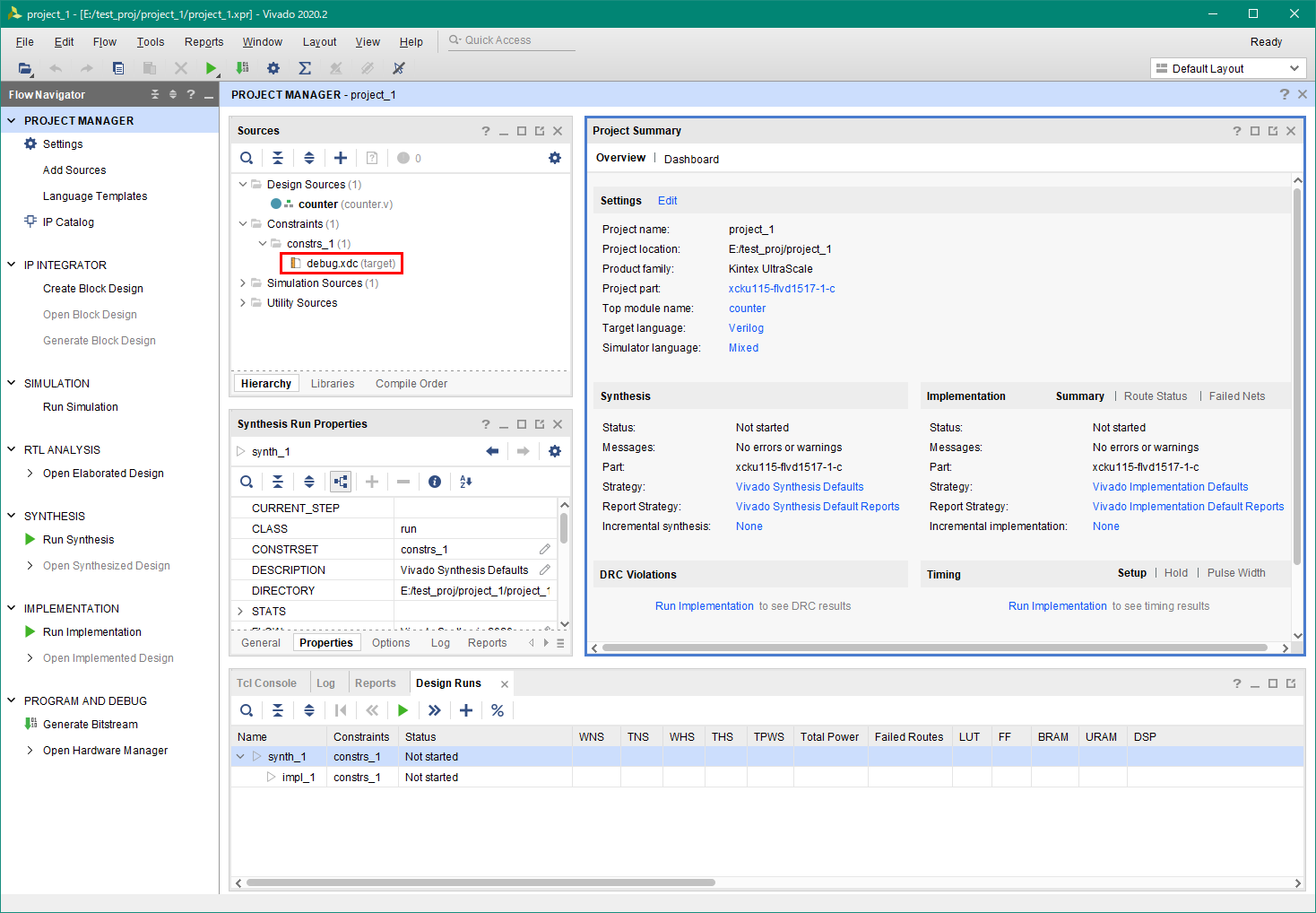1316x913 pixels.
Task: Expand Simulation Sources folder
Action: pos(243,283)
